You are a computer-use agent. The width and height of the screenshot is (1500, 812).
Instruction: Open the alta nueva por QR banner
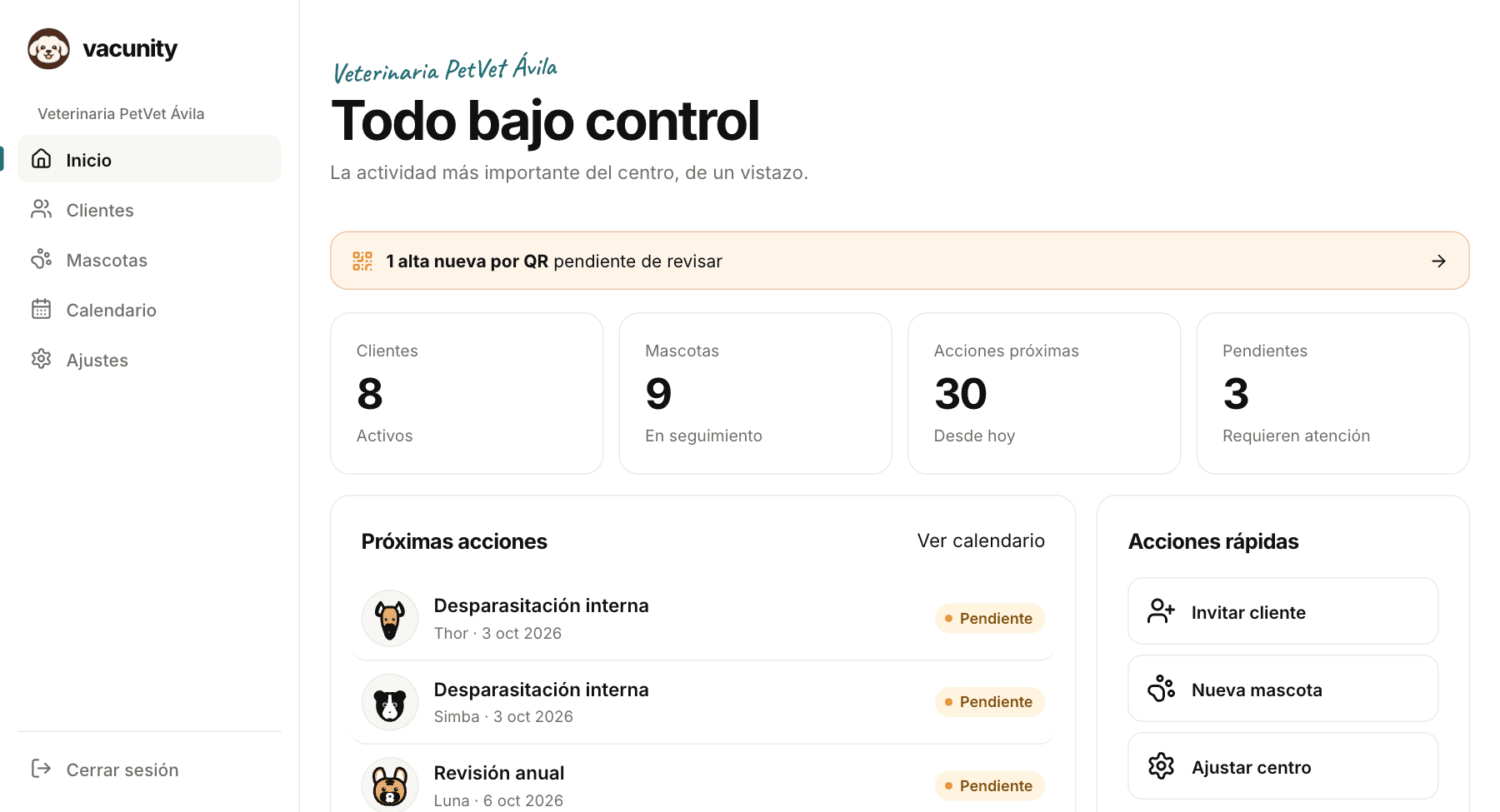[x=899, y=261]
